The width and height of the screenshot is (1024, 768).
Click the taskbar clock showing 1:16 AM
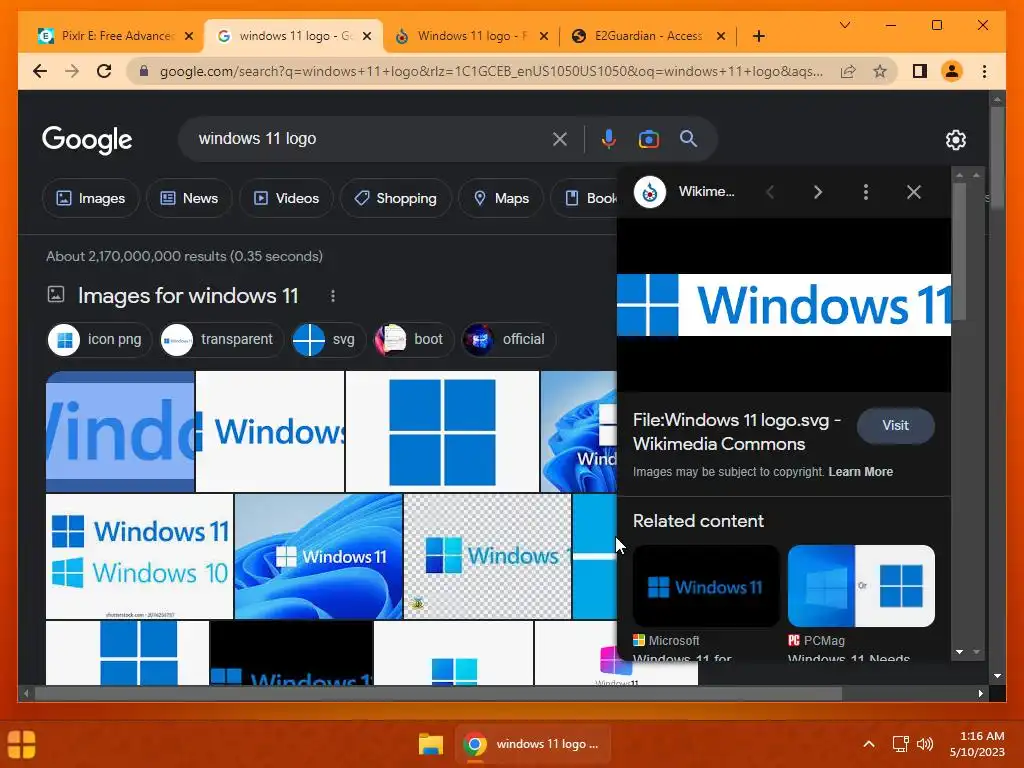coord(977,744)
